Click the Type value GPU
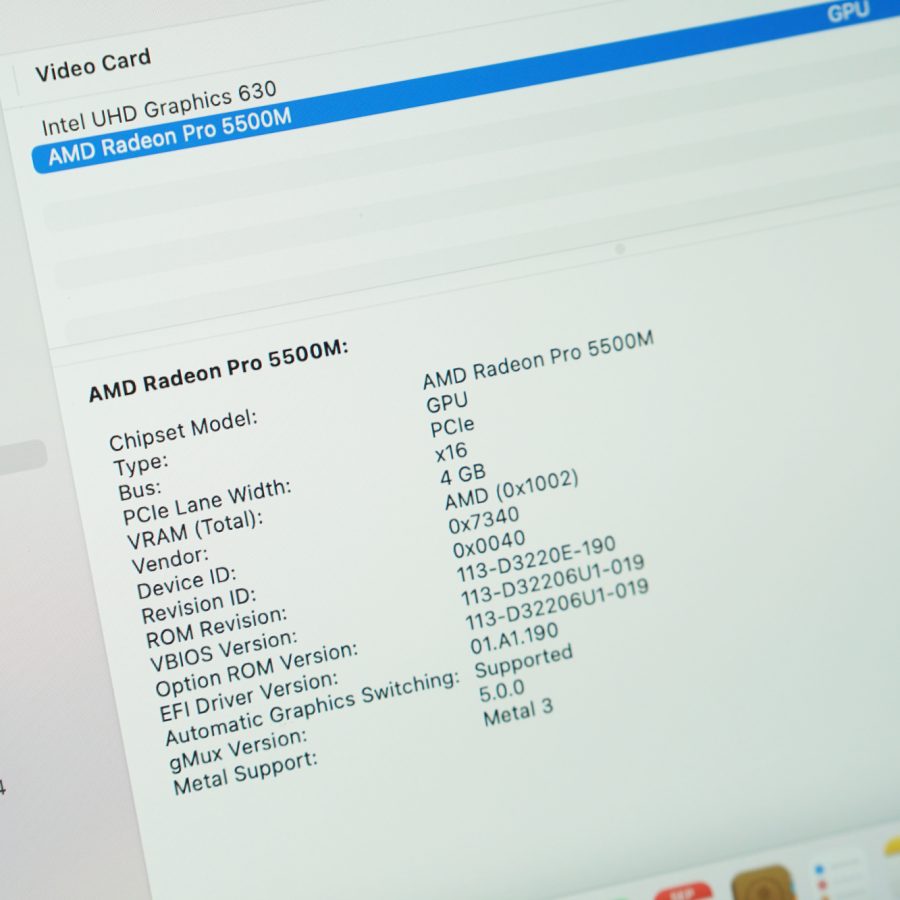The image size is (900, 900). 447,402
